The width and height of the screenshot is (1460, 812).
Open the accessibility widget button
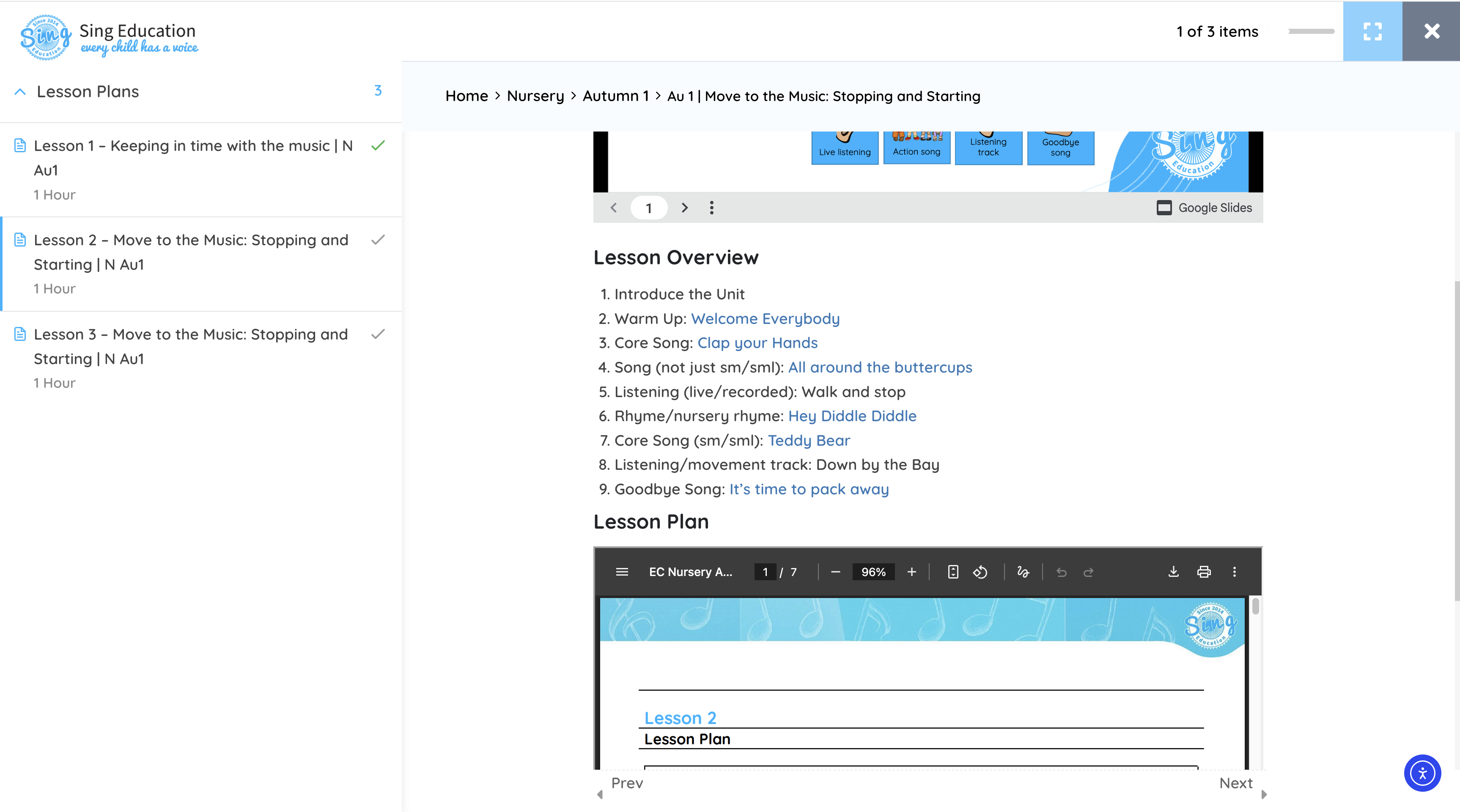click(1422, 773)
